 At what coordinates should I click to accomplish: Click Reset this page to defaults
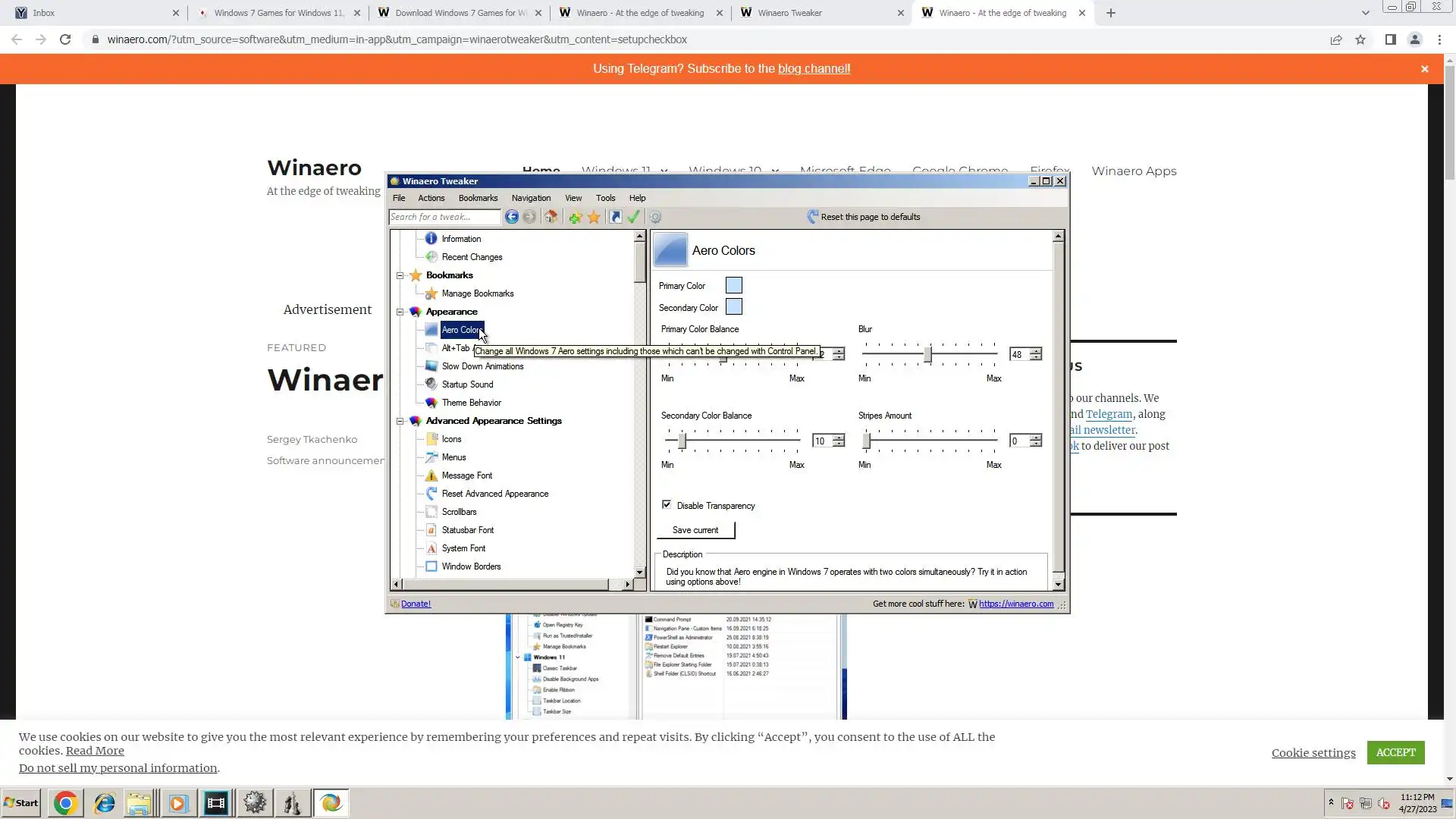(870, 217)
